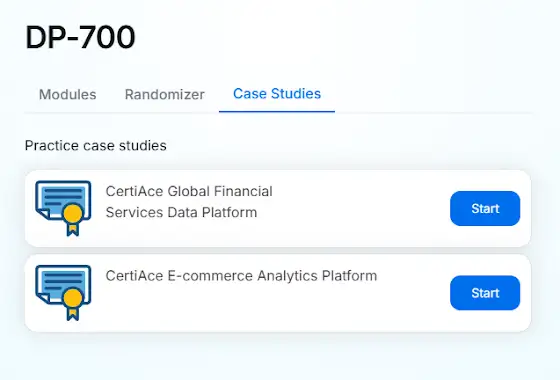Click the Practice case studies label
The height and width of the screenshot is (380, 560).
coord(96,146)
